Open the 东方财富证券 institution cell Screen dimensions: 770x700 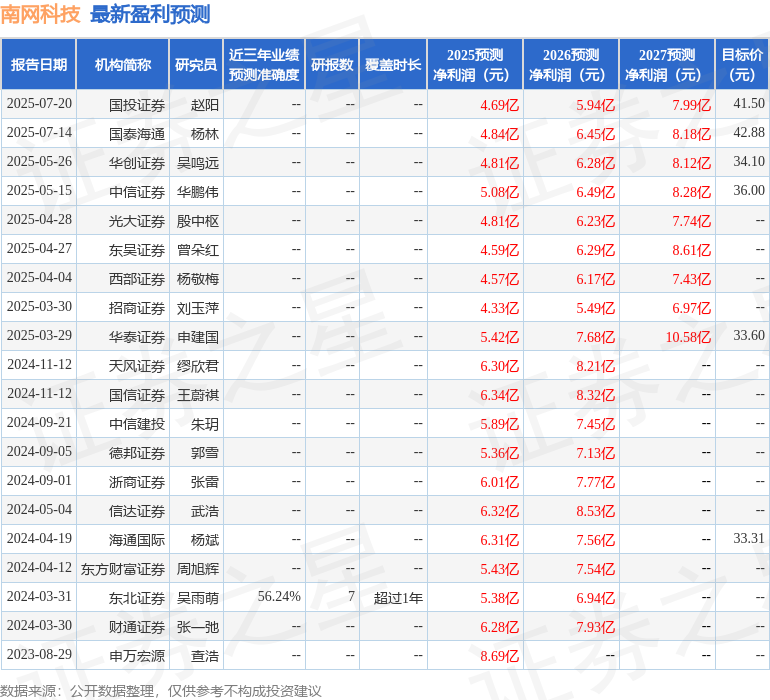(x=123, y=569)
